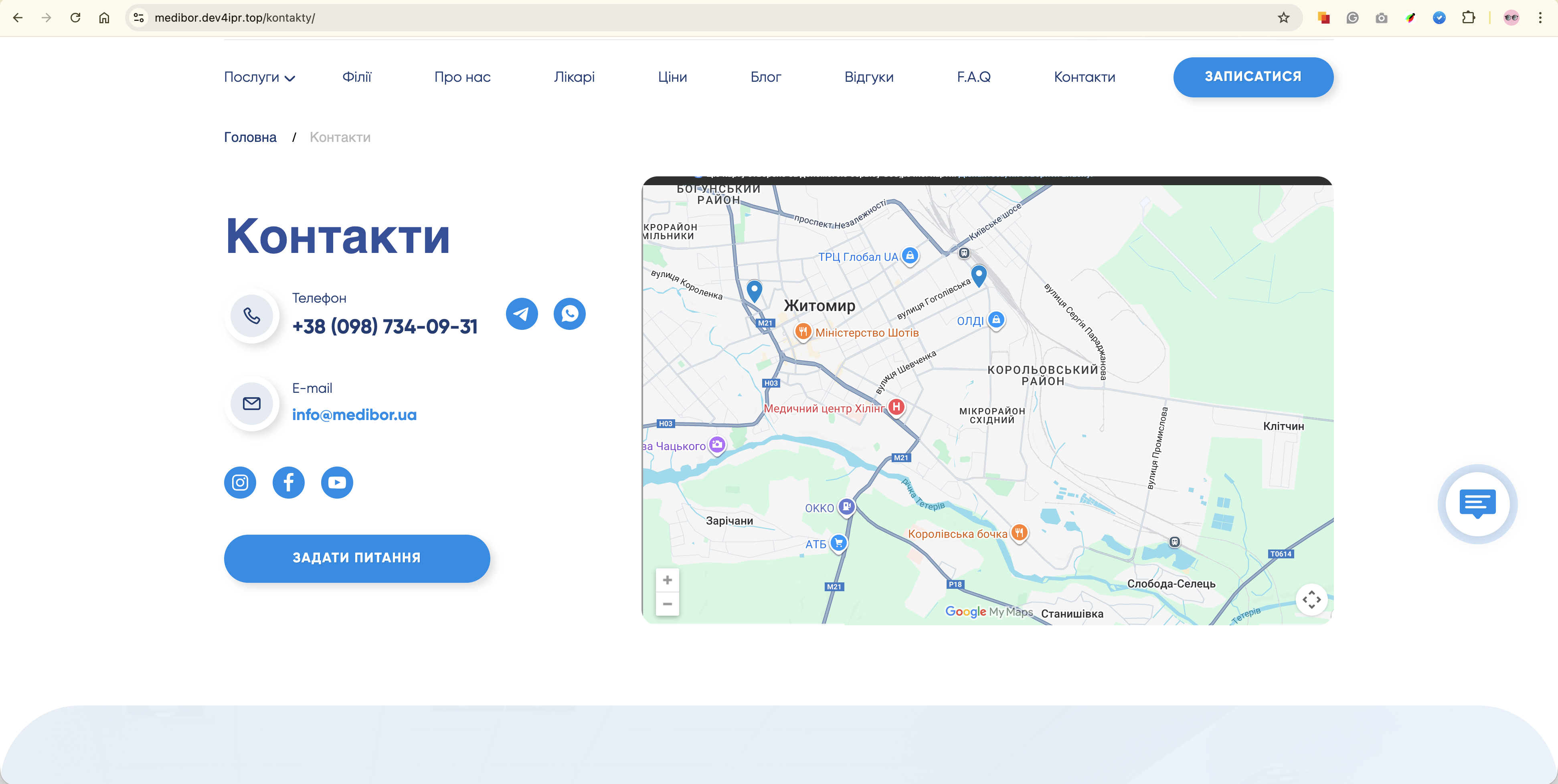The width and height of the screenshot is (1558, 784).
Task: Open WhatsApp chat icon
Action: [569, 314]
